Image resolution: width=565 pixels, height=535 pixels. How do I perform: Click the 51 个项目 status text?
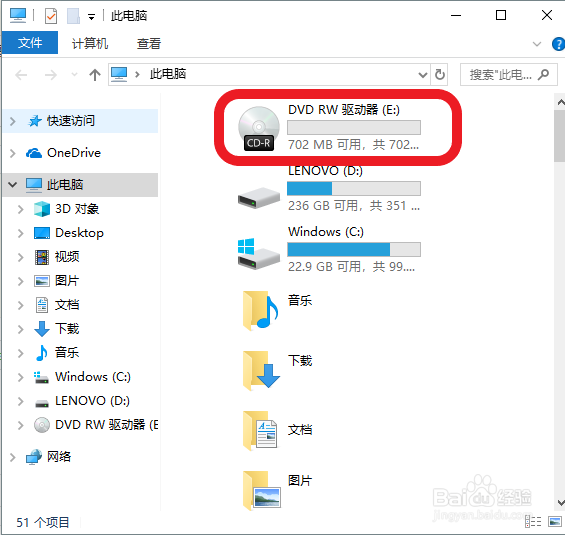(43, 522)
